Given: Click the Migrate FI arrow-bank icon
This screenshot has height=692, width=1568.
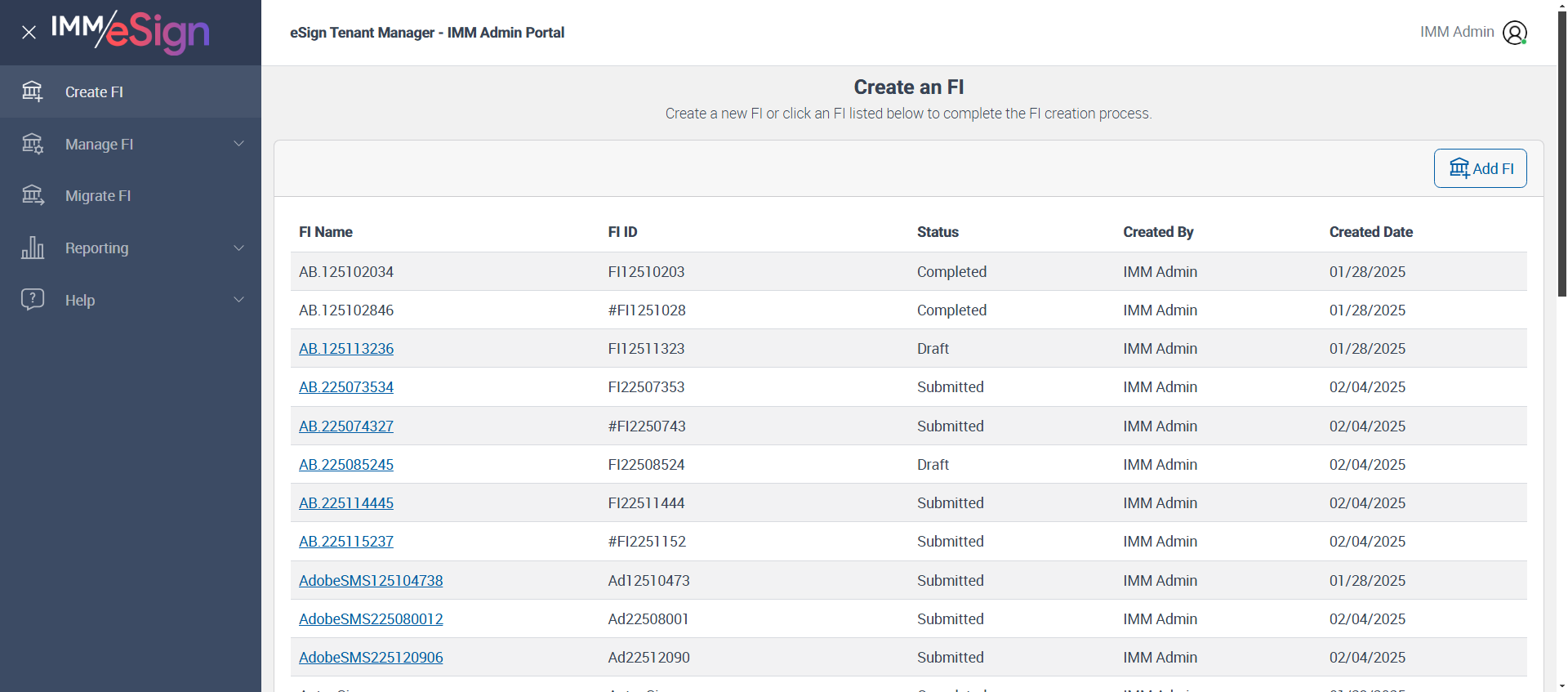Looking at the screenshot, I should [x=33, y=195].
